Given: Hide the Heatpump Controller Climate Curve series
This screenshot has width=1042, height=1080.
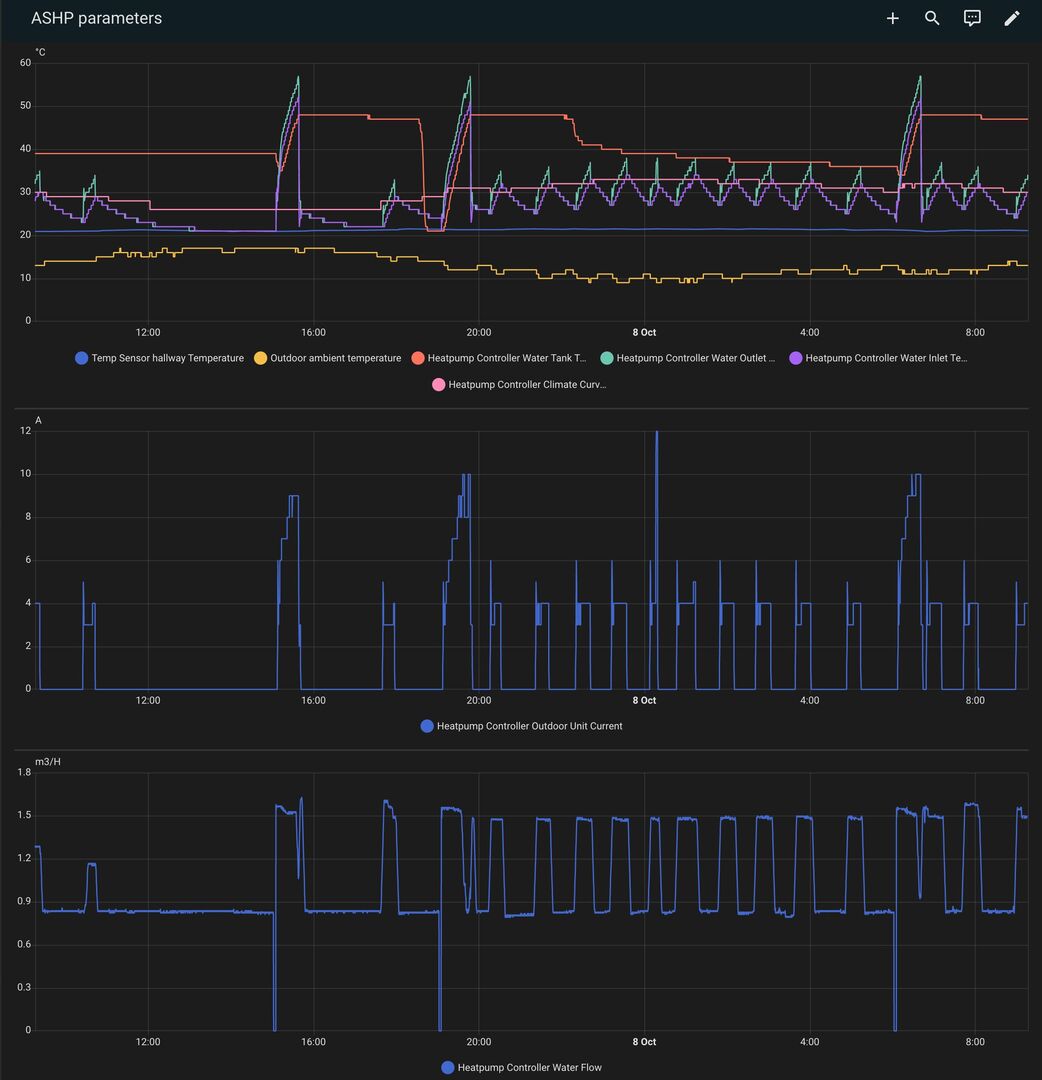Looking at the screenshot, I should click(527, 384).
